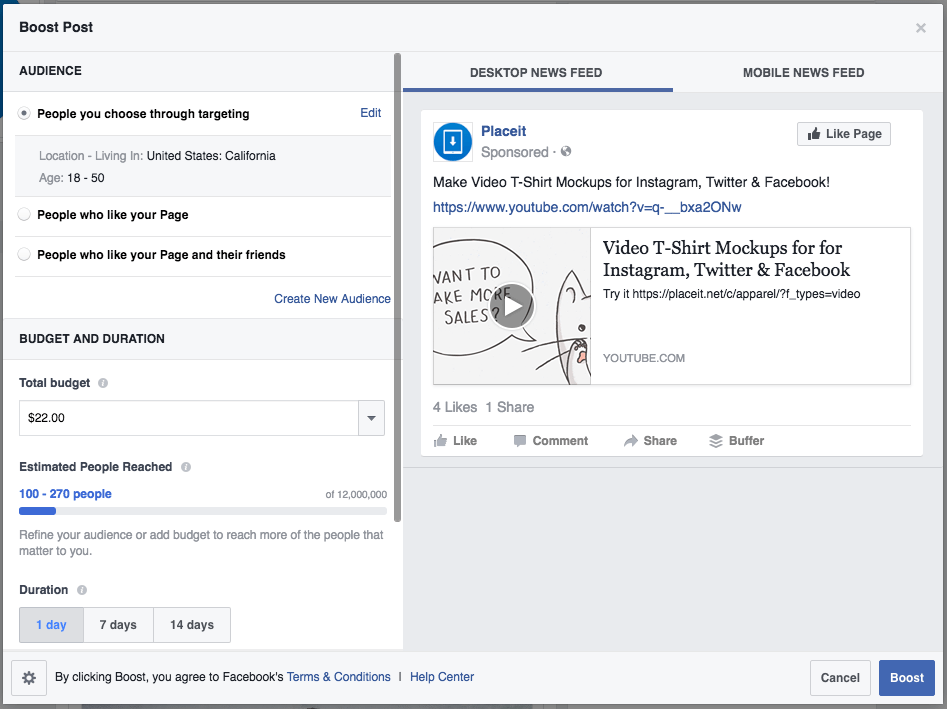947x709 pixels.
Task: Click the estimated reach progress bar
Action: 203,511
